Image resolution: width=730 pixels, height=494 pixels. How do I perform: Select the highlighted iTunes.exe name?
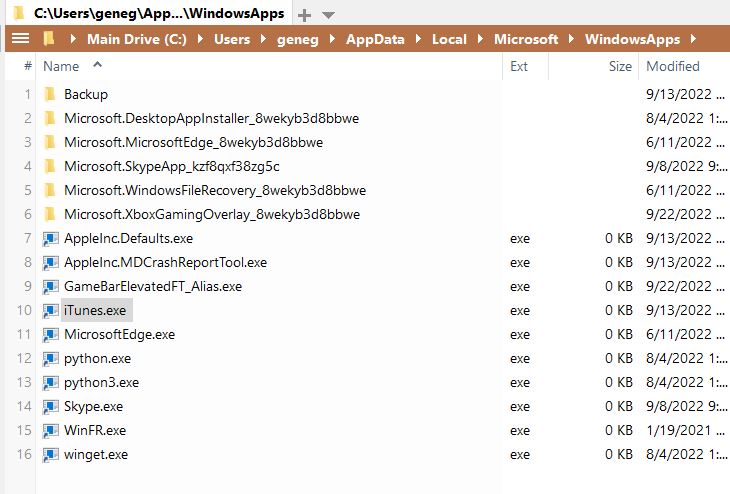click(95, 311)
